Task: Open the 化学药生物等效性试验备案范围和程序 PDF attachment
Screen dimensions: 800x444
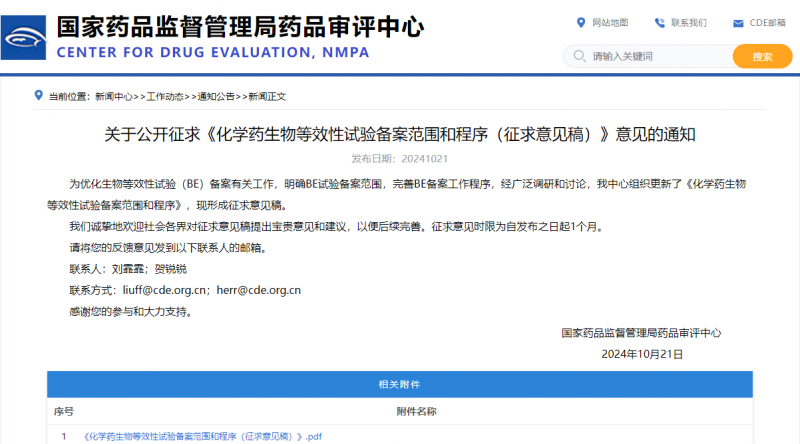Action: click(203, 436)
